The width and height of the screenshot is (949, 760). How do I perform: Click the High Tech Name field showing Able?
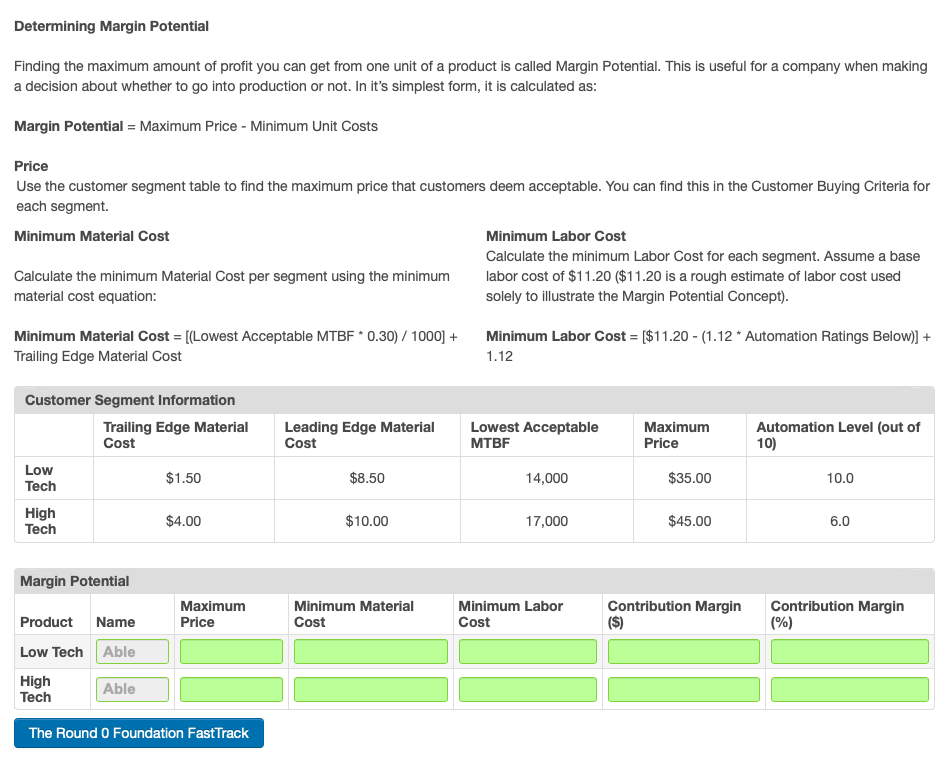131,689
